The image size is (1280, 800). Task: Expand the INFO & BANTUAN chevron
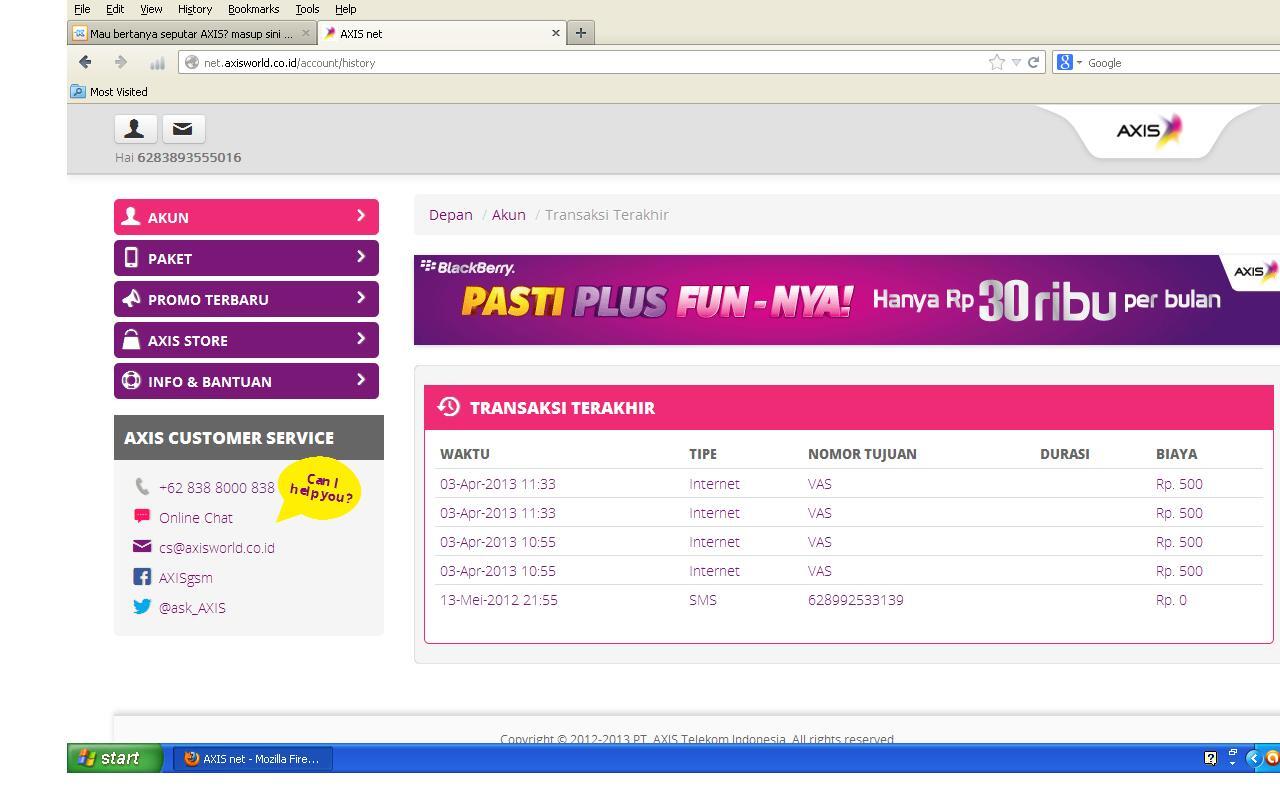(x=361, y=380)
